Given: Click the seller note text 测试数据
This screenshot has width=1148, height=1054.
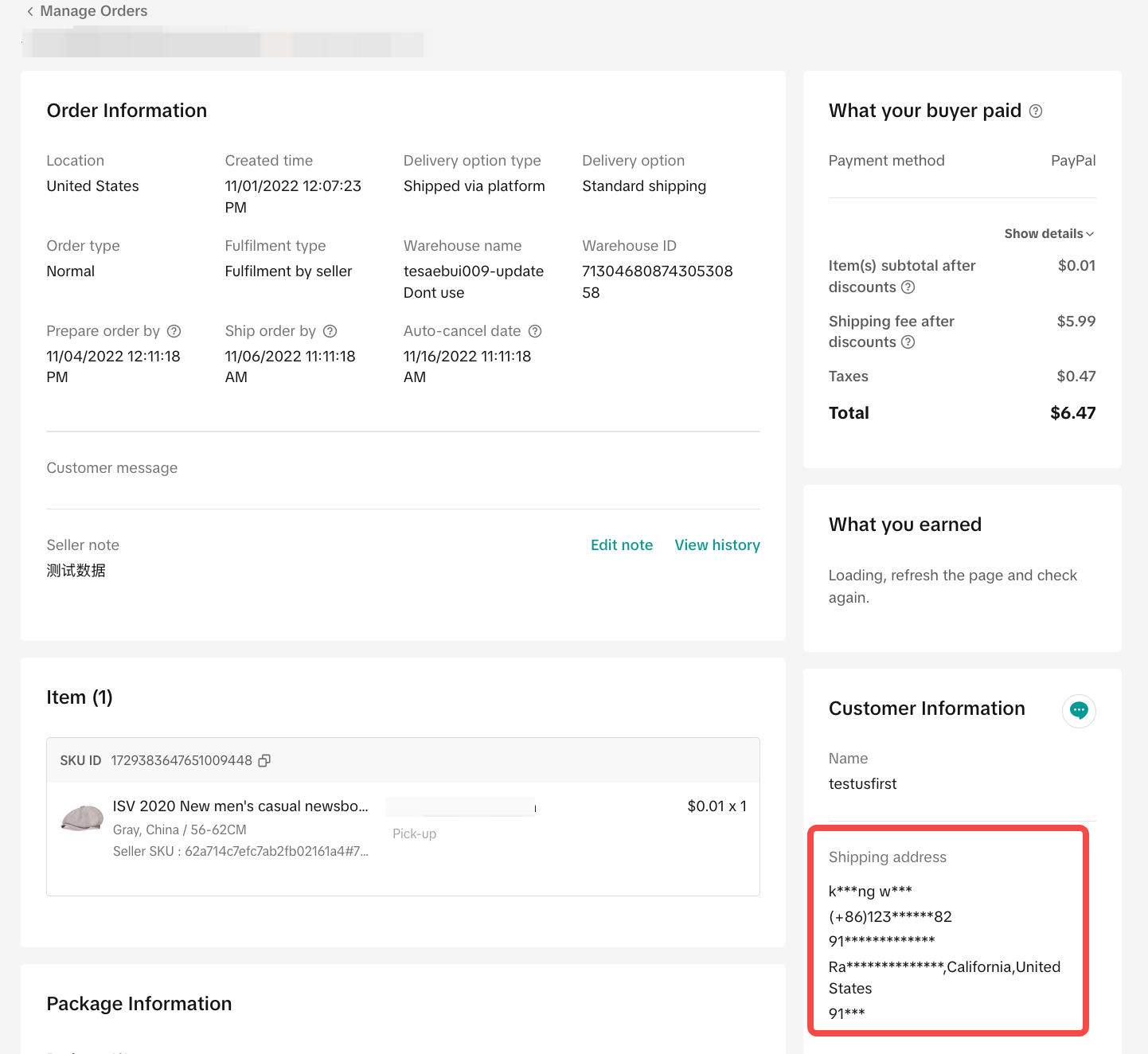Looking at the screenshot, I should pos(76,571).
